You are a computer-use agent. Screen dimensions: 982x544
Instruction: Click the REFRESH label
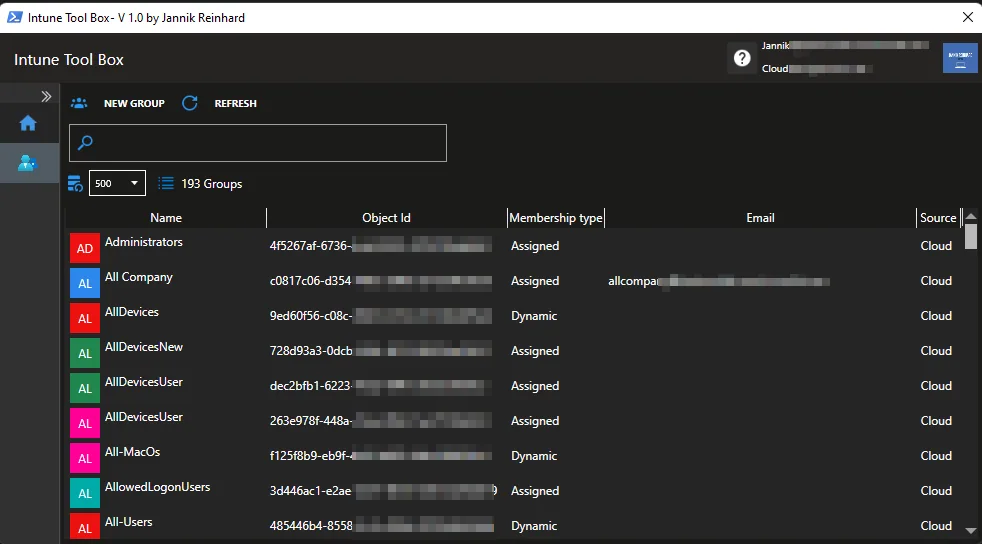coord(235,103)
